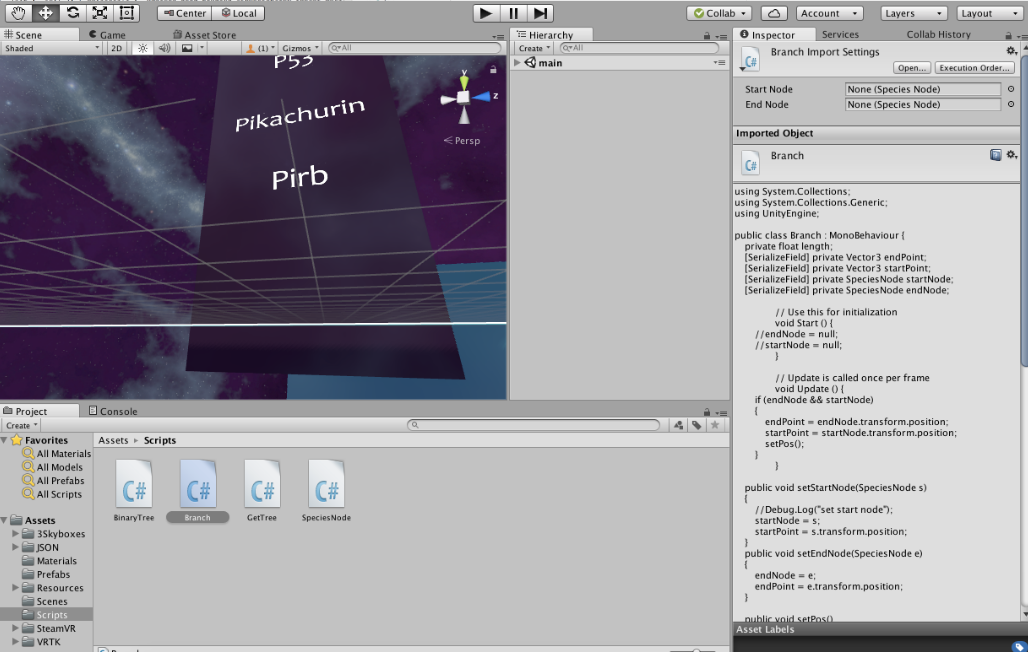Click End Node object picker circle
This screenshot has height=652, width=1028.
point(1010,104)
